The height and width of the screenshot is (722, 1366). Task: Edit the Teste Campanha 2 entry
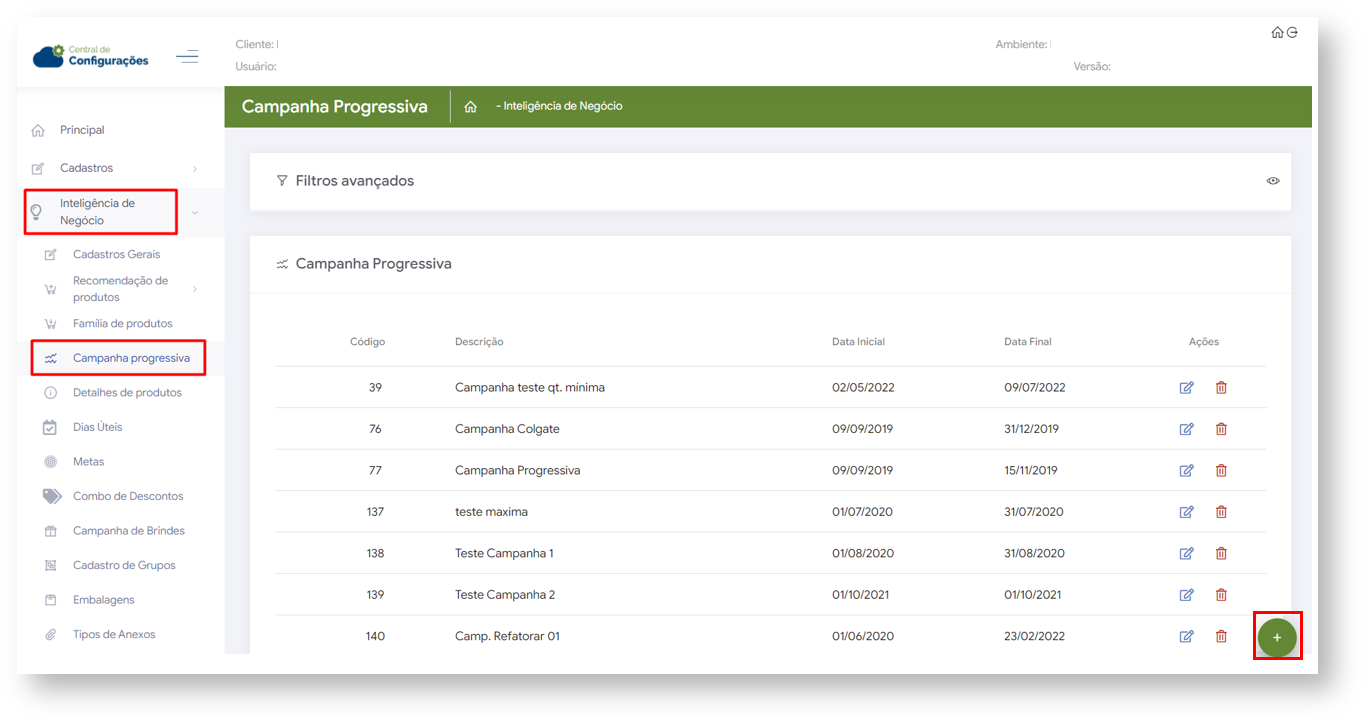point(1186,595)
